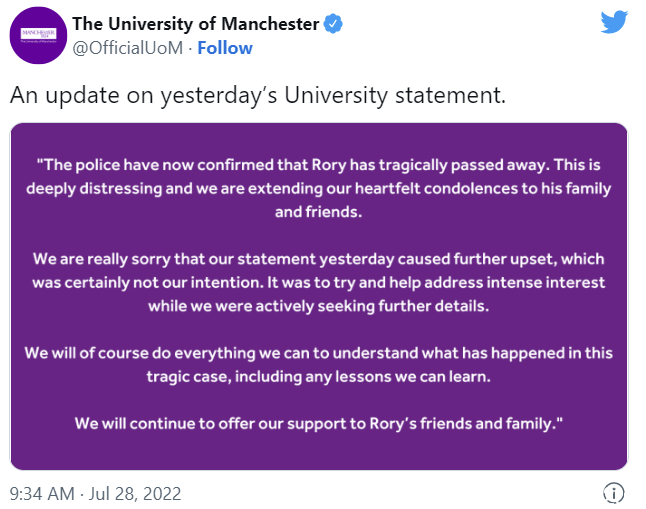Open the purple statement image
The image size is (646, 509).
click(x=319, y=296)
